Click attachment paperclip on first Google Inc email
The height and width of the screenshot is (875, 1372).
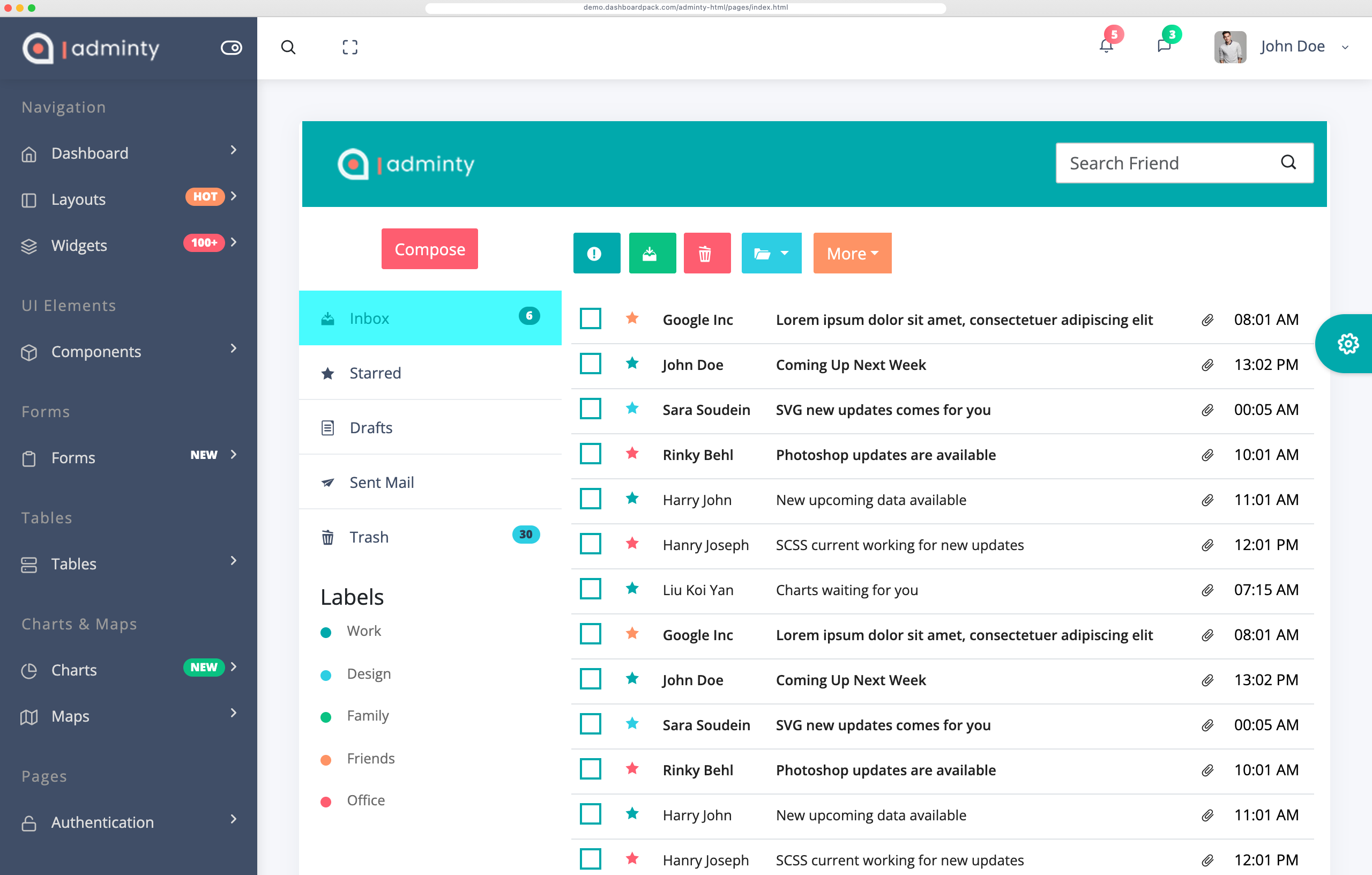[1207, 320]
